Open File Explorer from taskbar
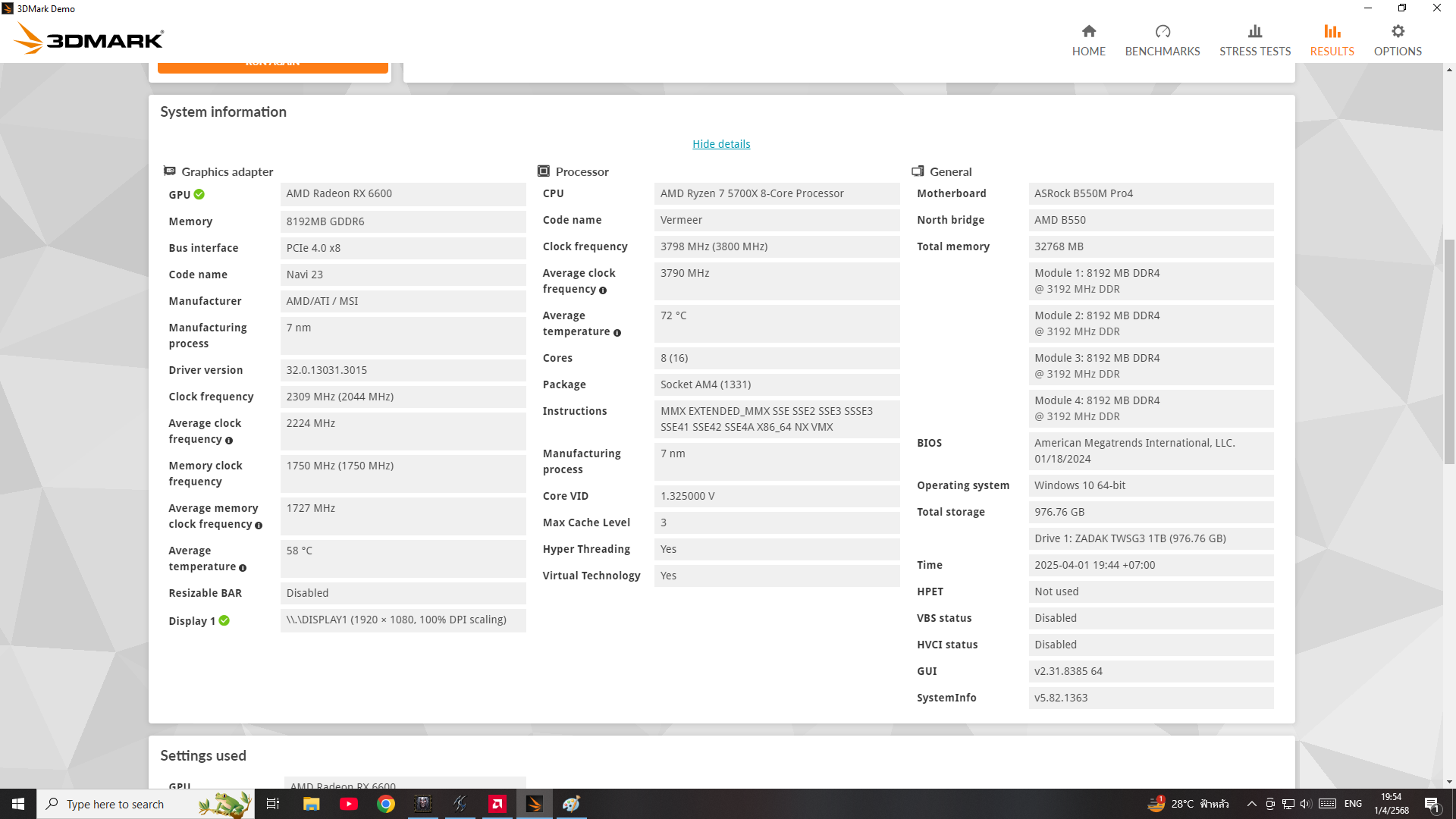 [x=311, y=804]
